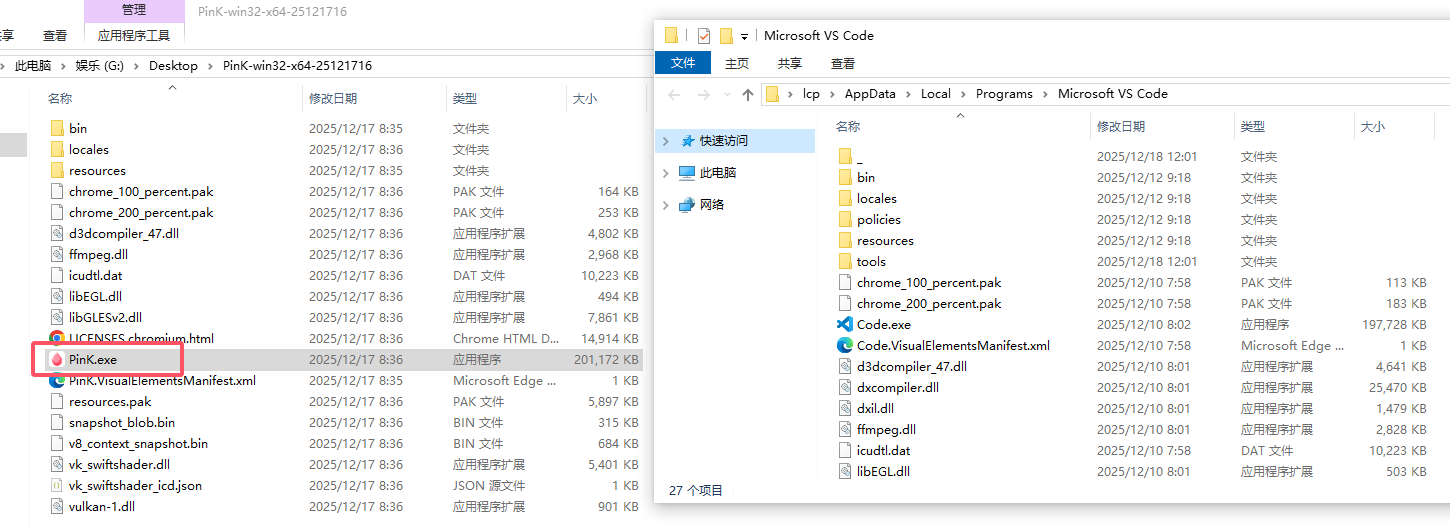Open the 管理 contextual tab
Image resolution: width=1450 pixels, height=528 pixels.
point(134,10)
